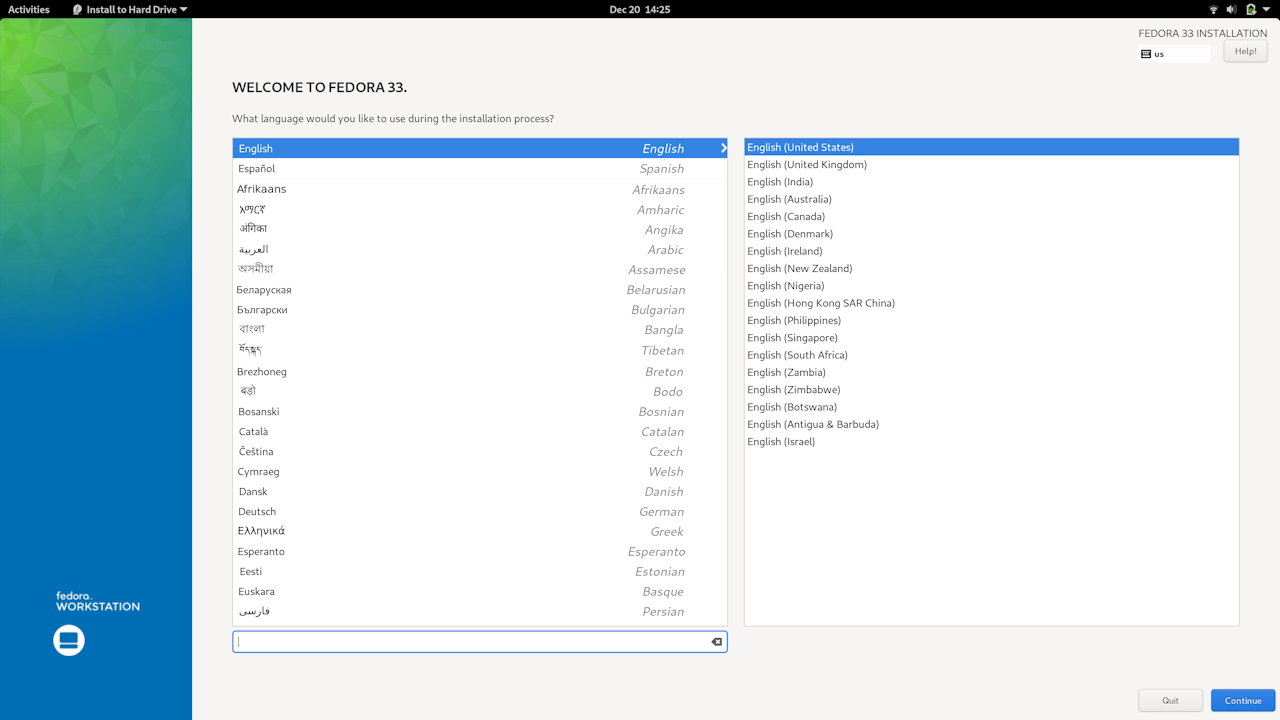Select Bulgarian language row

[480, 309]
